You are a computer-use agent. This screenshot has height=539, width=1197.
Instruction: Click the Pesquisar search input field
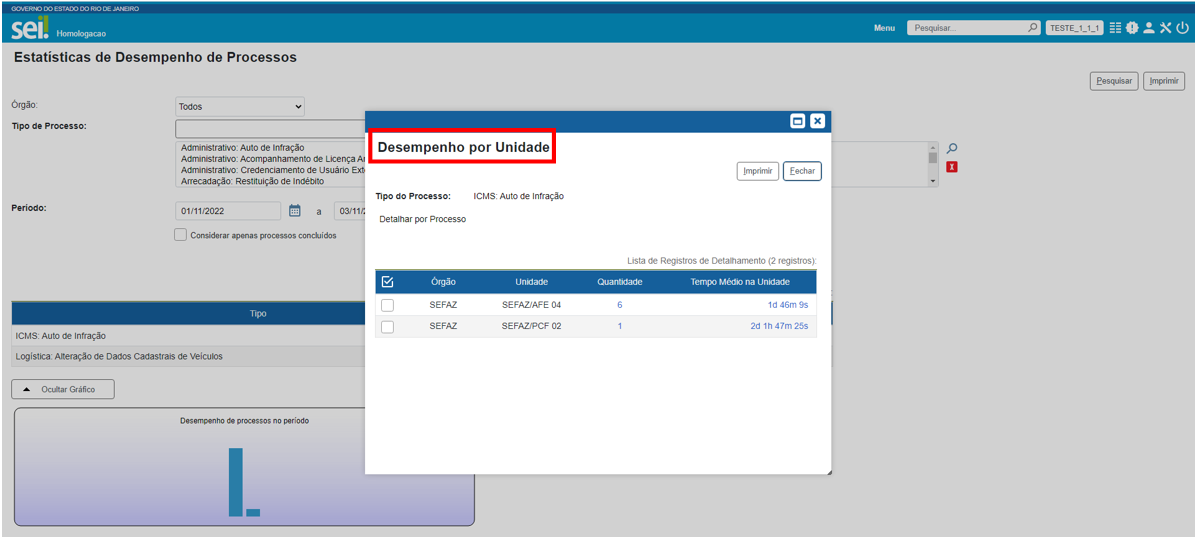pyautogui.click(x=966, y=28)
